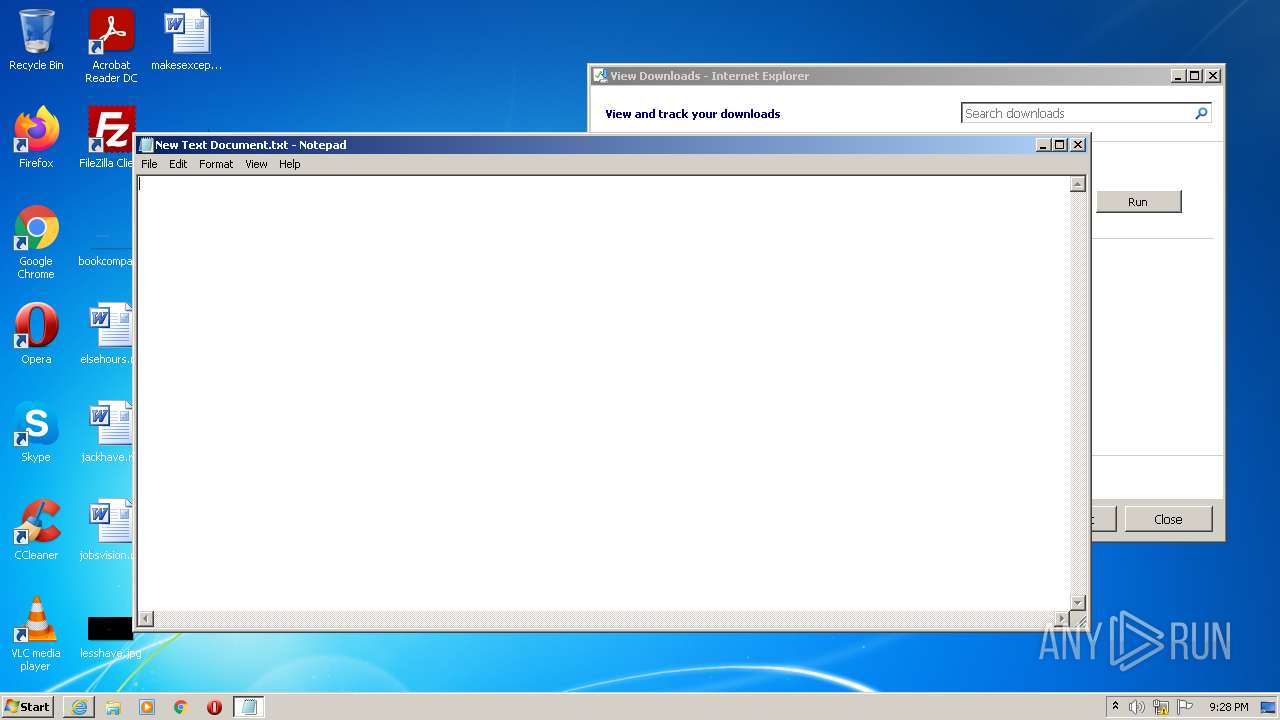Click Notepad vertical scrollbar down arrow
Image resolution: width=1280 pixels, height=720 pixels.
[1077, 602]
